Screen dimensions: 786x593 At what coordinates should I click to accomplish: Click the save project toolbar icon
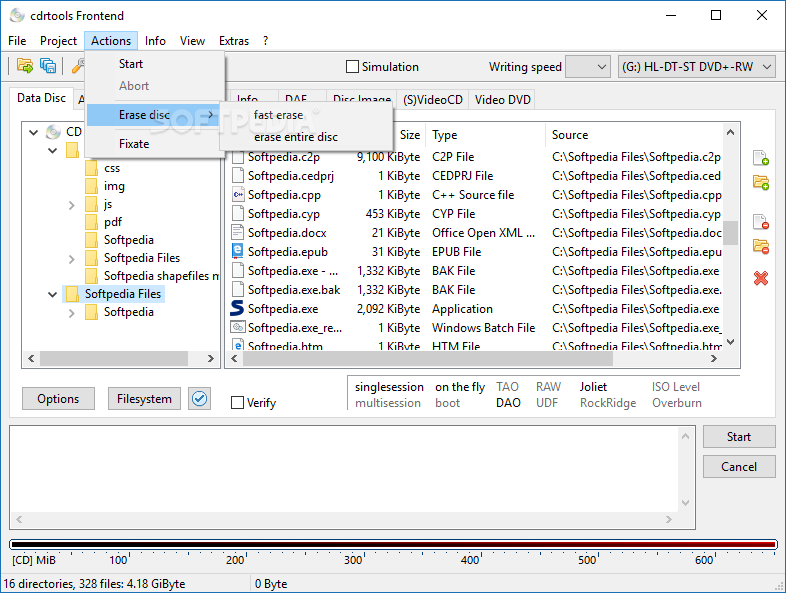(x=48, y=66)
